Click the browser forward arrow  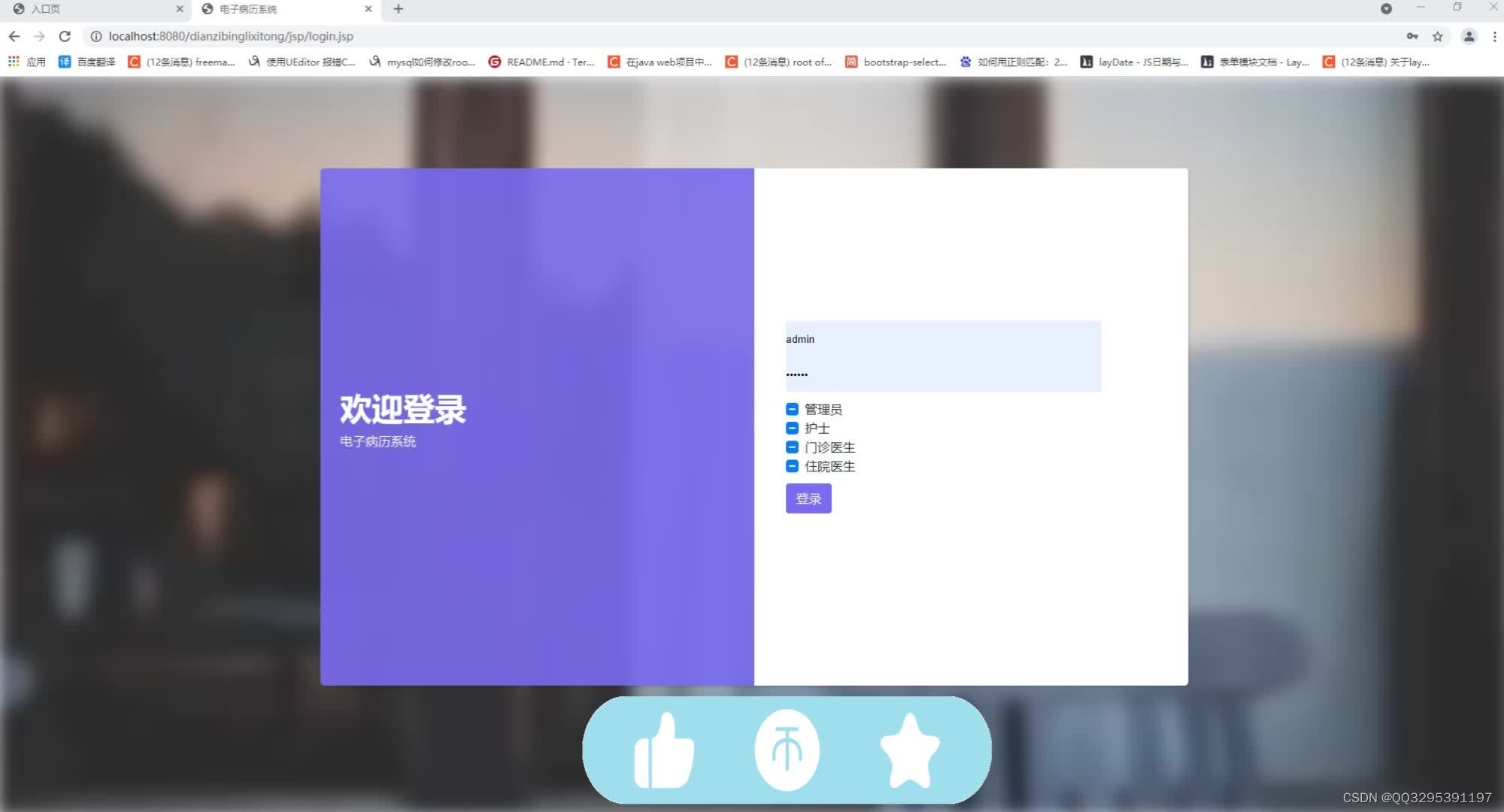40,36
